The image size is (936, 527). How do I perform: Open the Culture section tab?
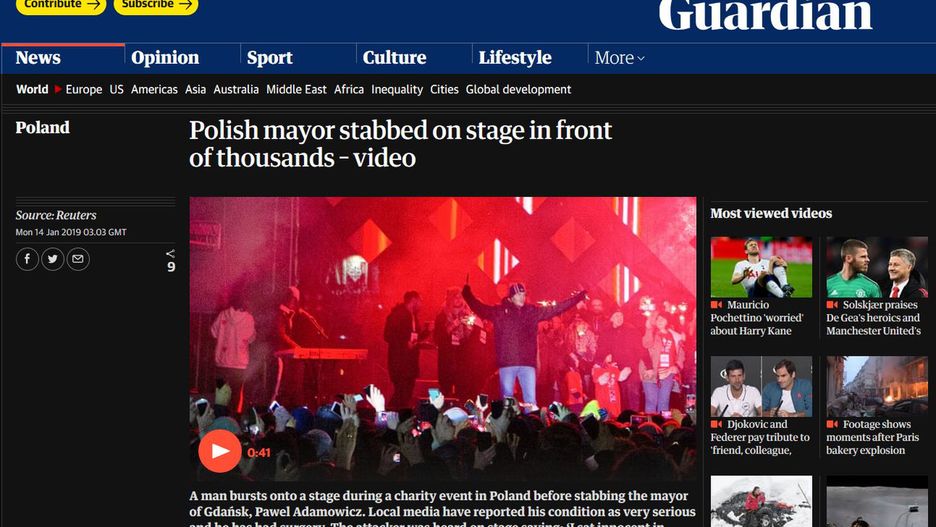pyautogui.click(x=395, y=58)
